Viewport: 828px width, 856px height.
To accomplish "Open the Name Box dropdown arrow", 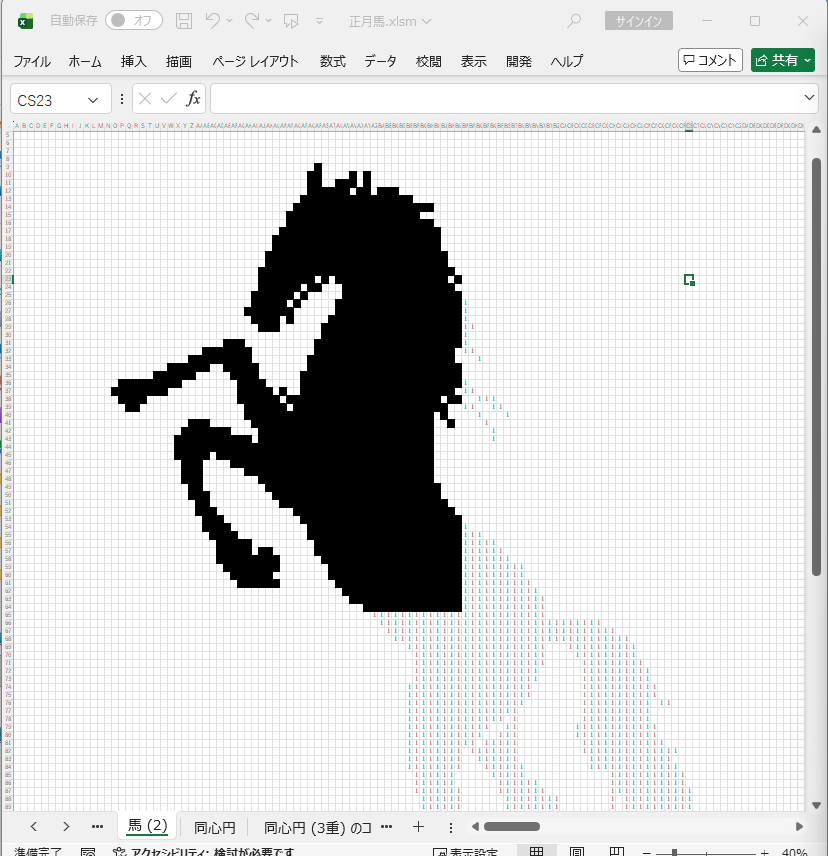I will pos(93,100).
